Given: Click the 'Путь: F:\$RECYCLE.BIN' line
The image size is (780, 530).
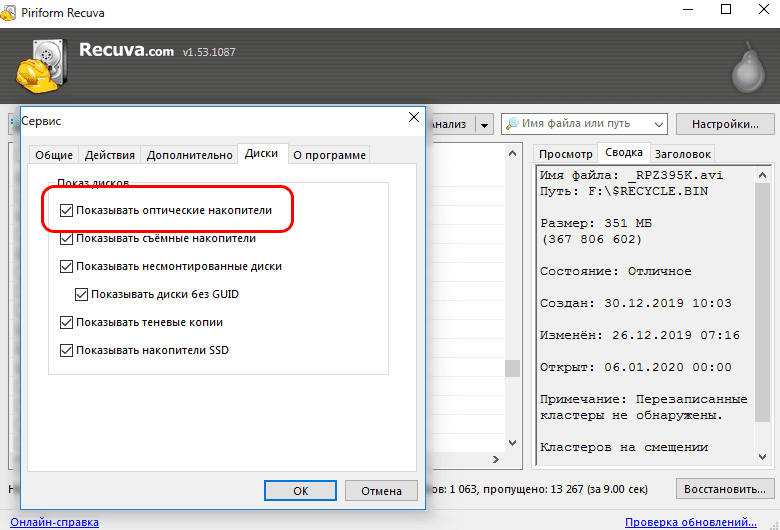Looking at the screenshot, I should tap(623, 192).
